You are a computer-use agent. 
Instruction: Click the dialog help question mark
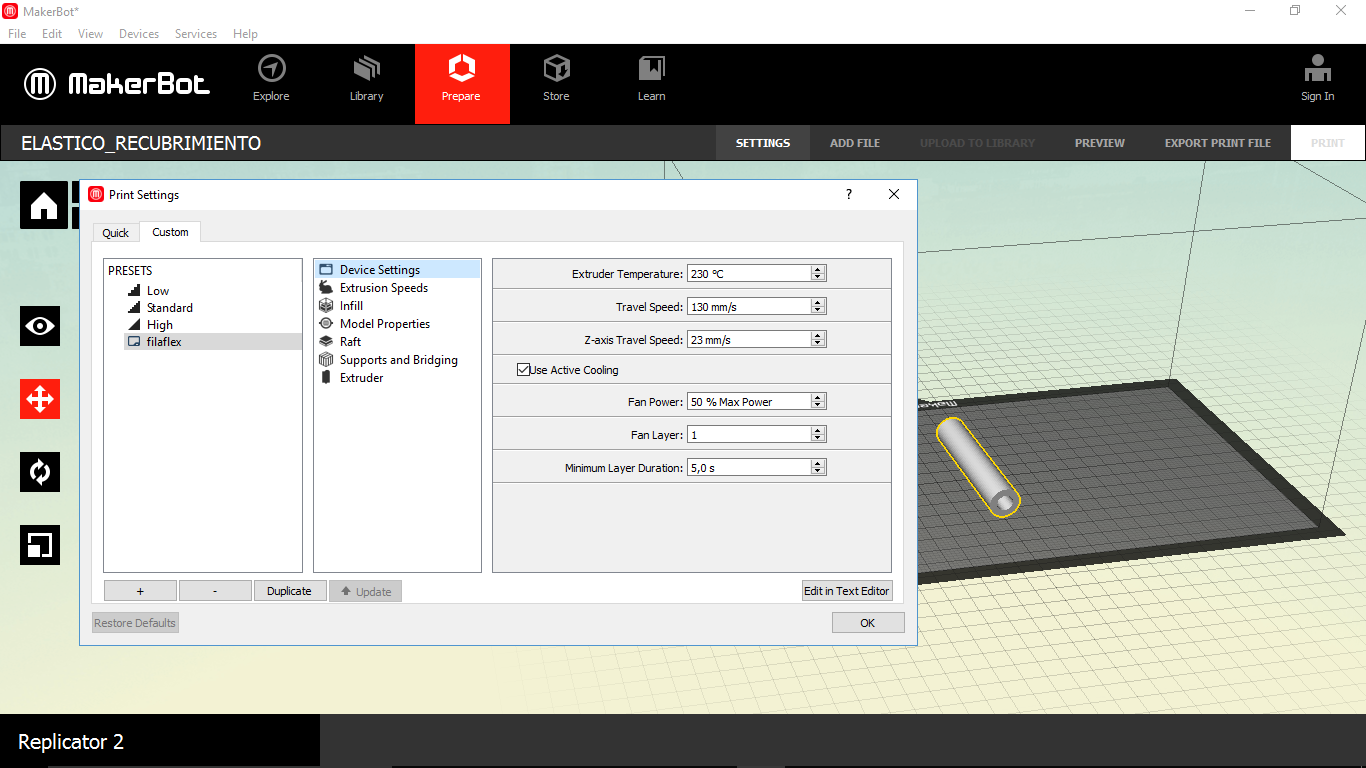[x=849, y=194]
